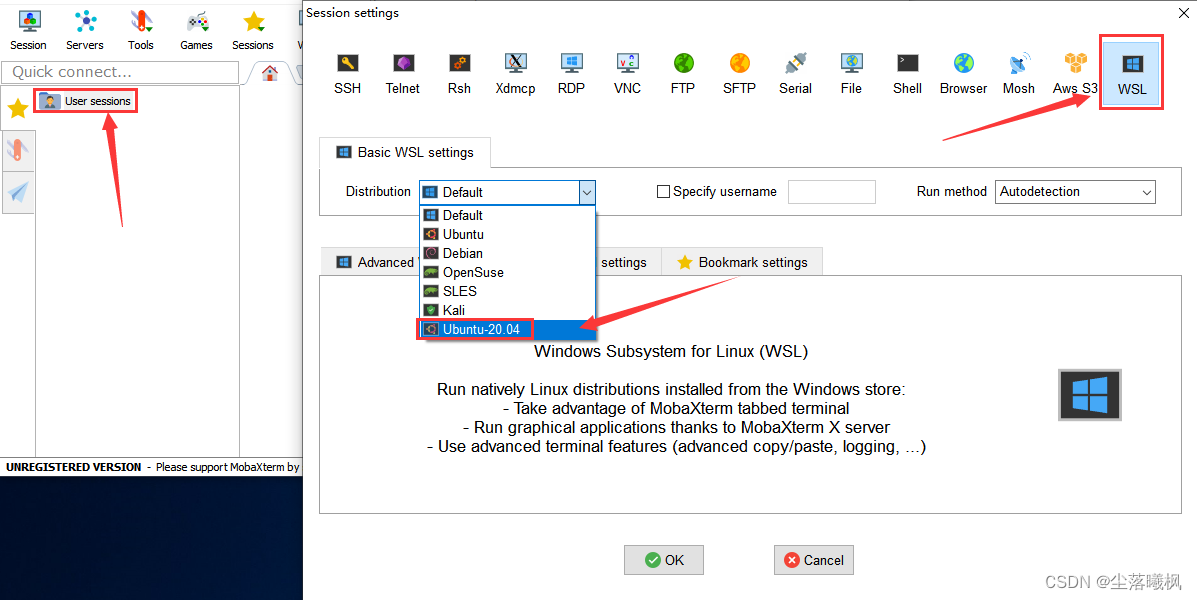Choose OpenSuse in the distribution list
Screen dimensions: 1197x600
click(507, 273)
